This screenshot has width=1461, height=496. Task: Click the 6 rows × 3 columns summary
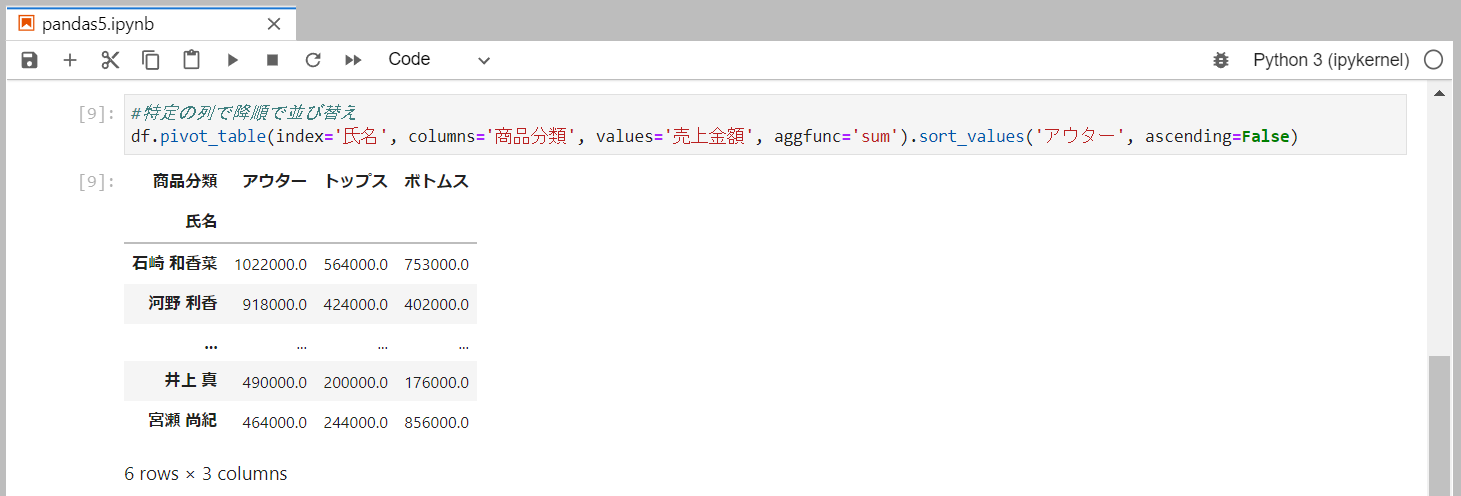coord(205,474)
